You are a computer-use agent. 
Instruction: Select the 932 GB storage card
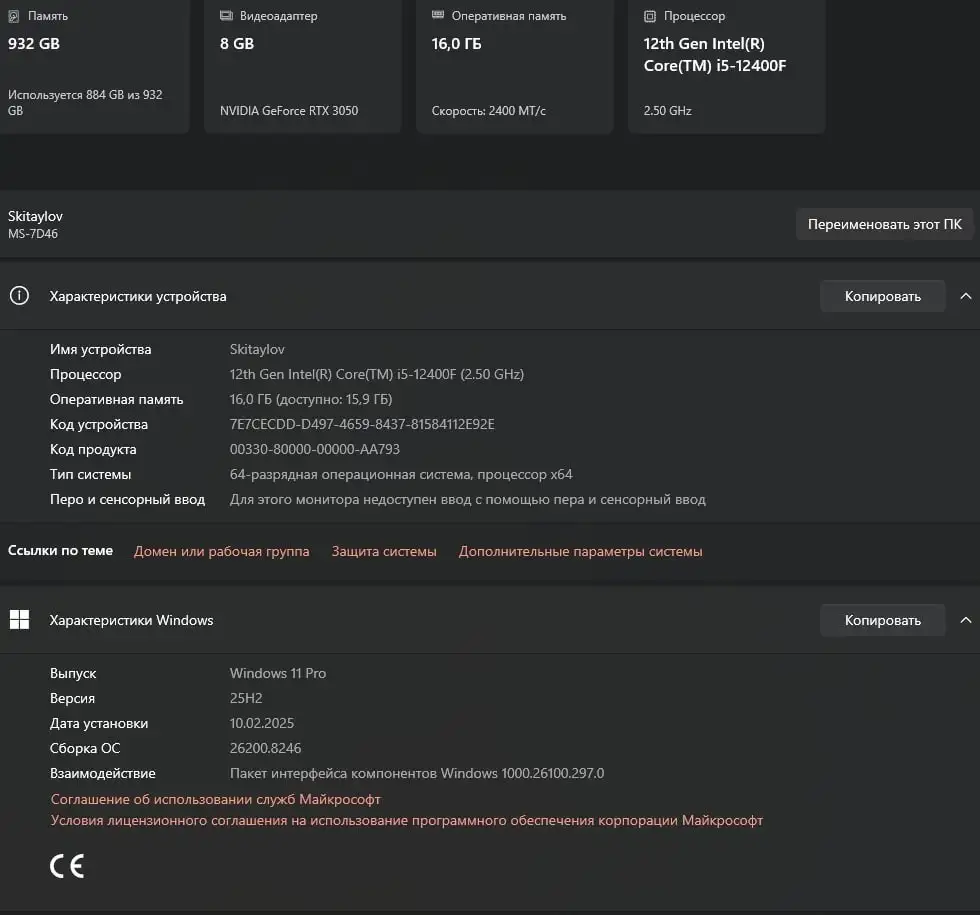[x=94, y=66]
